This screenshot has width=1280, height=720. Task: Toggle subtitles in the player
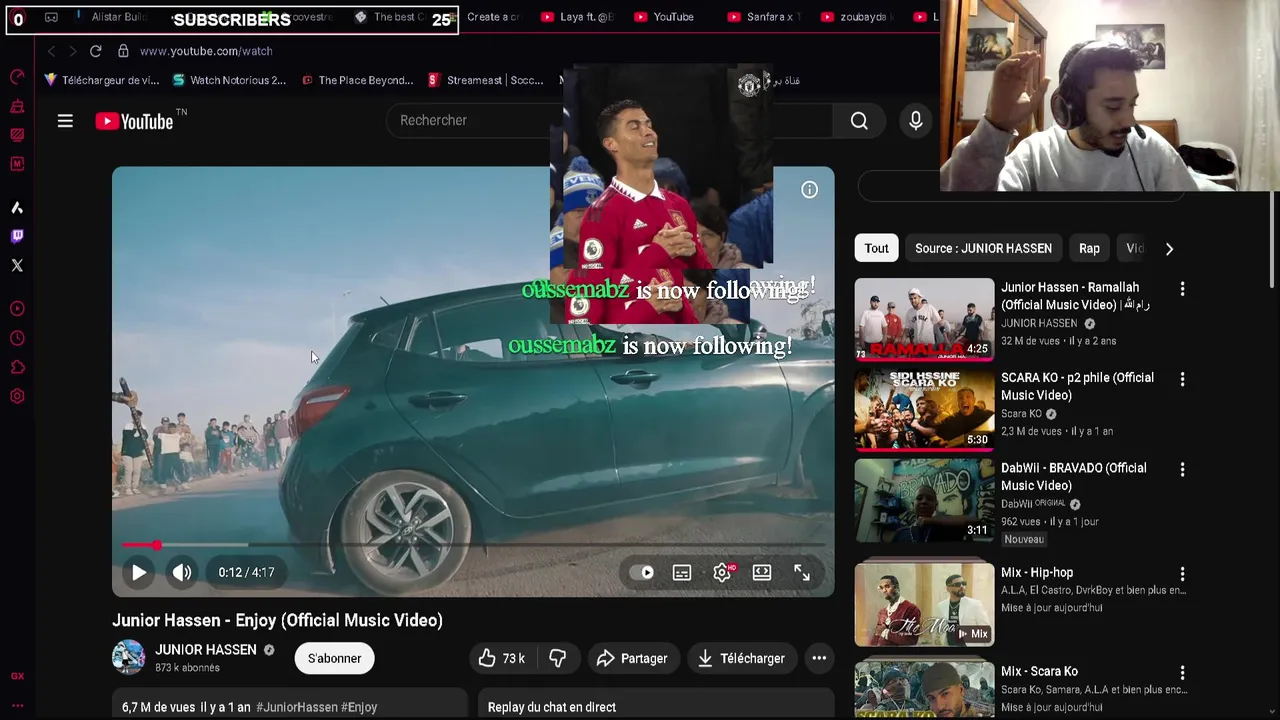tap(682, 572)
